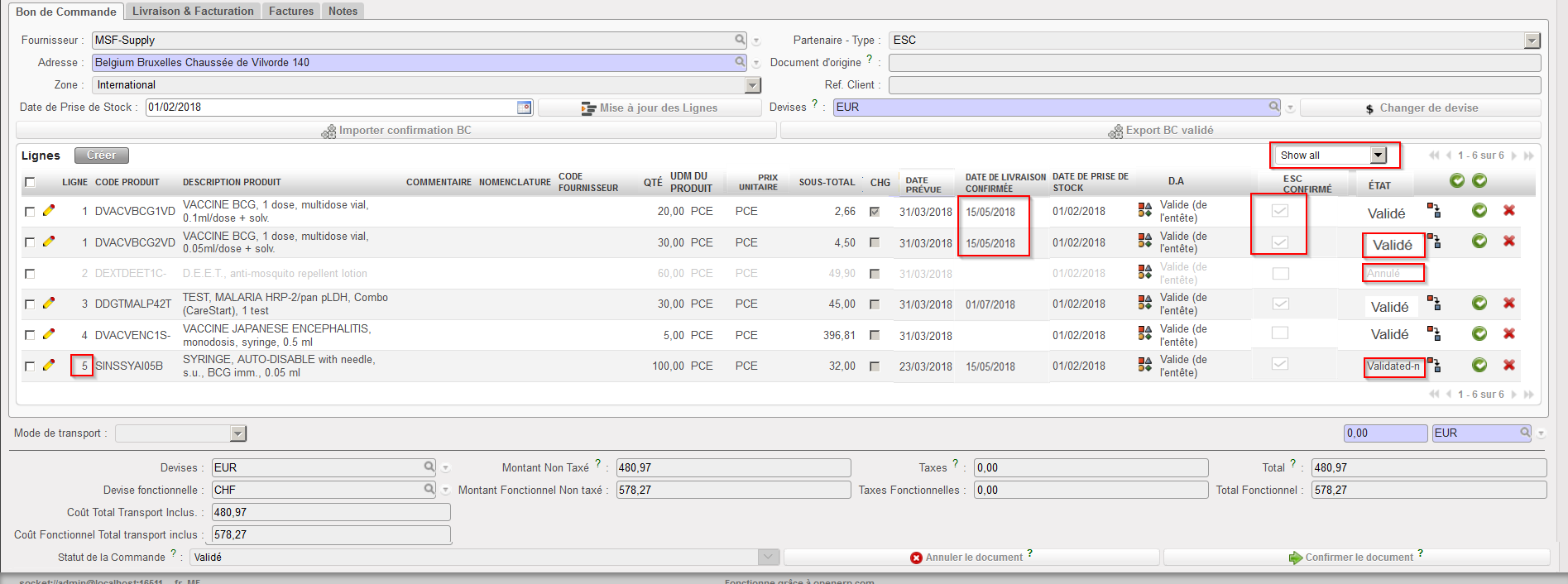Click next page arrow above lines table
The height and width of the screenshot is (584, 1568).
[1514, 156]
